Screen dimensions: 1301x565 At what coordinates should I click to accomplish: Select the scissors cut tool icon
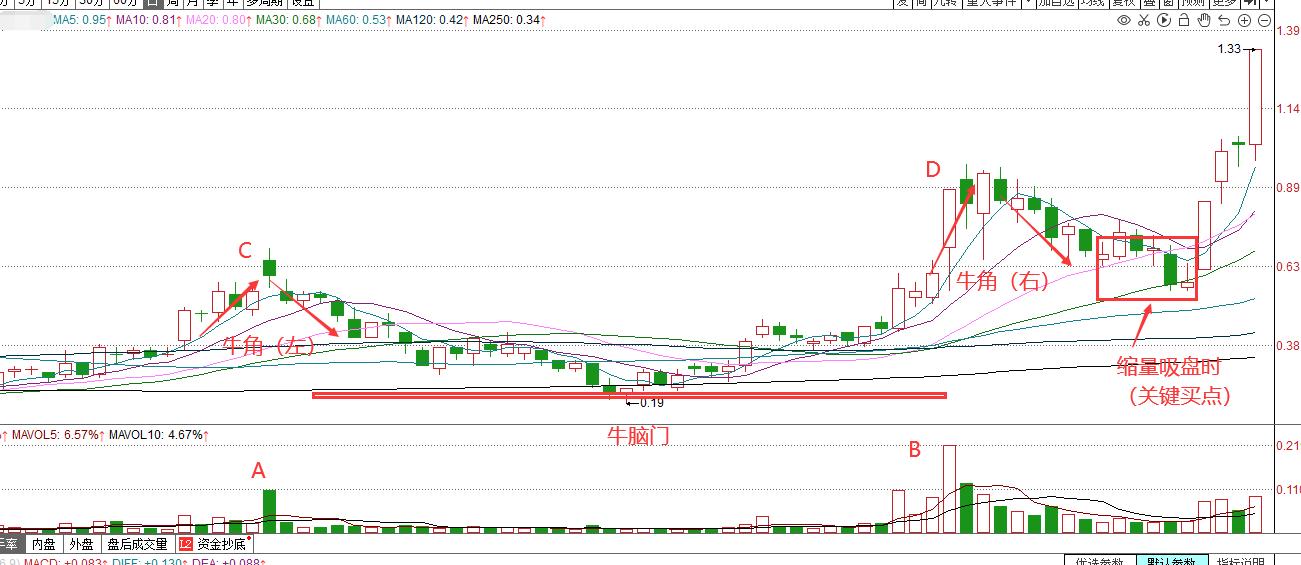point(1144,20)
